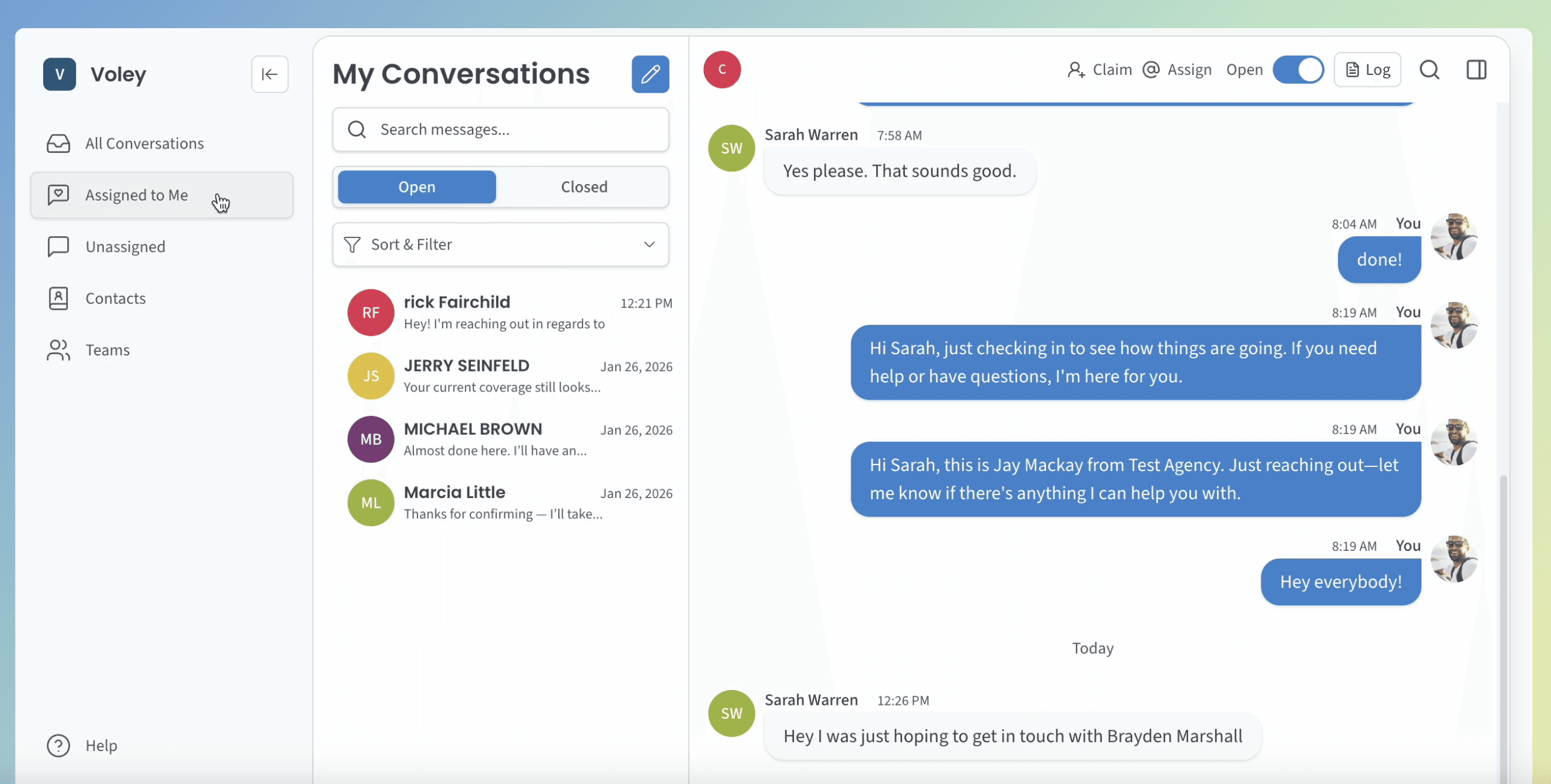The image size is (1551, 784).
Task: Switch the list to Closed conversations
Action: (x=584, y=186)
